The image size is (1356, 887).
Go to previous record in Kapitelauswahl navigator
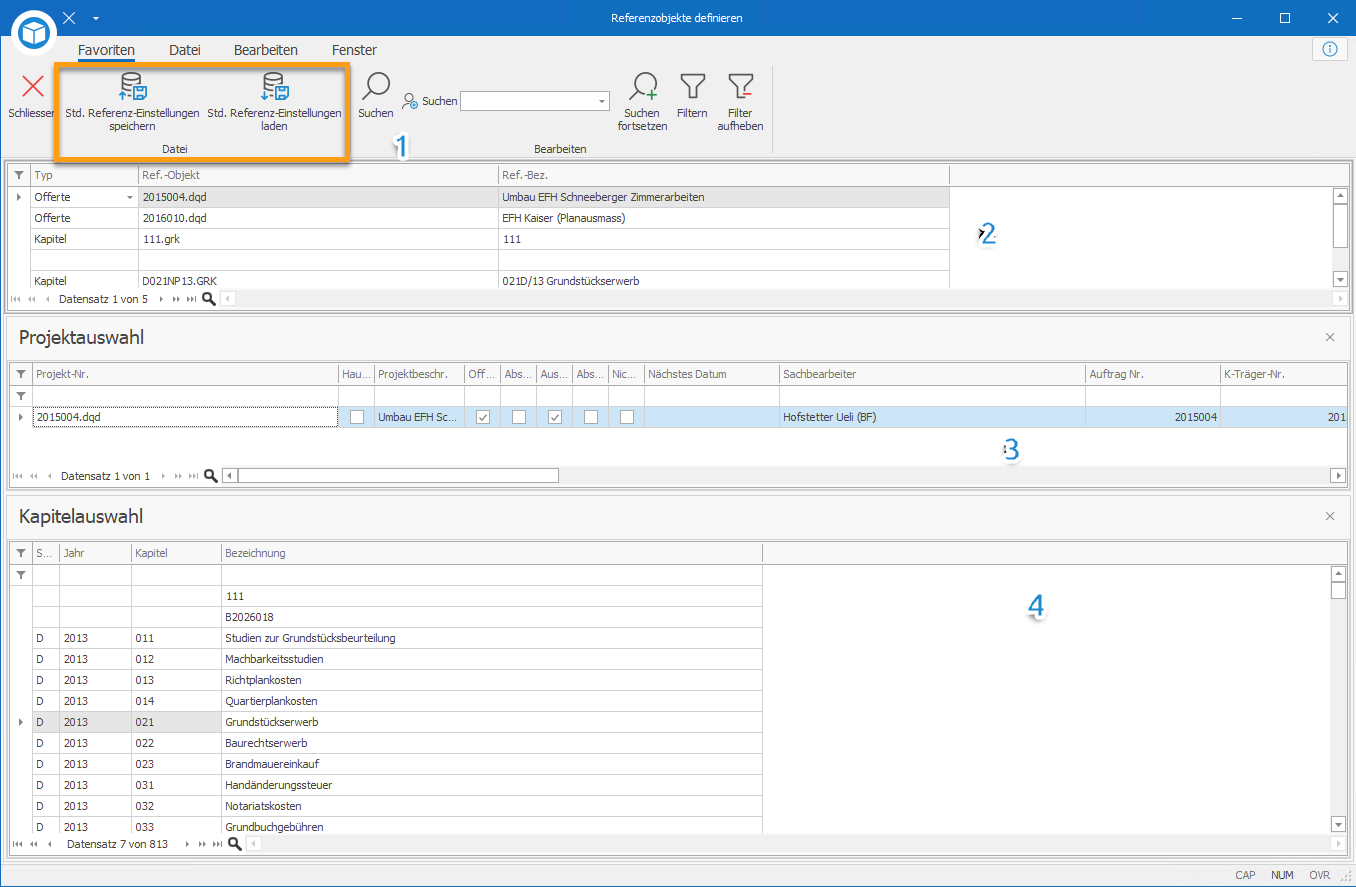(x=48, y=845)
